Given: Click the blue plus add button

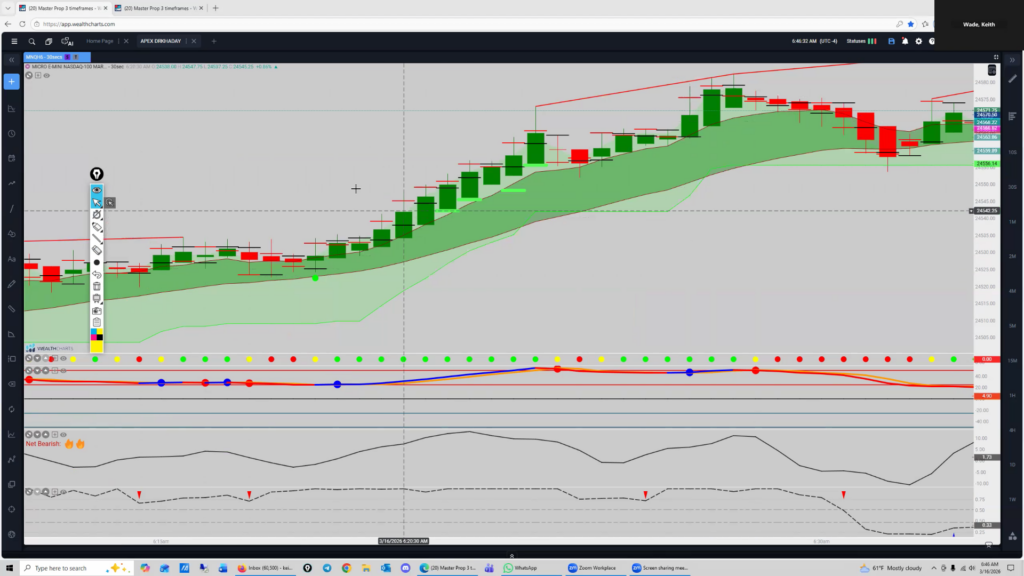Looking at the screenshot, I should (11, 81).
